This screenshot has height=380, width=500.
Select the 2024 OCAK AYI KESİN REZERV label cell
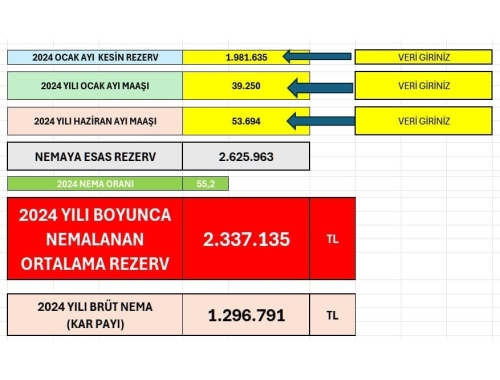[x=95, y=57]
